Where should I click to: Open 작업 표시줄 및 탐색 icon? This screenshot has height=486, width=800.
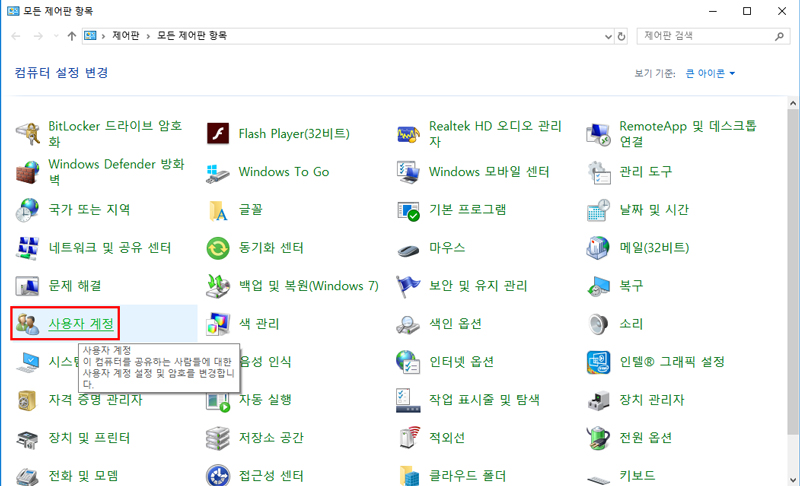[408, 400]
